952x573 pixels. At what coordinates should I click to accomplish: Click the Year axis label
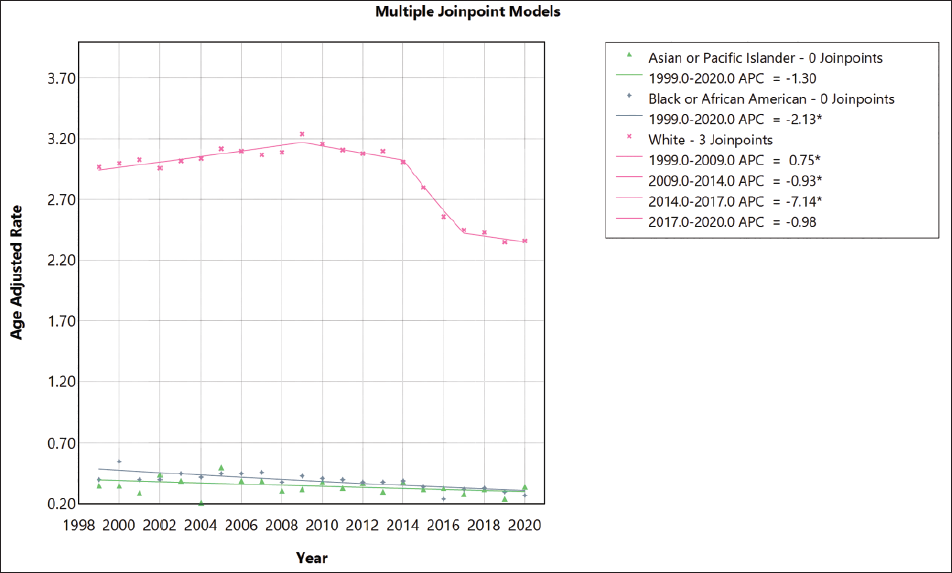[312, 557]
